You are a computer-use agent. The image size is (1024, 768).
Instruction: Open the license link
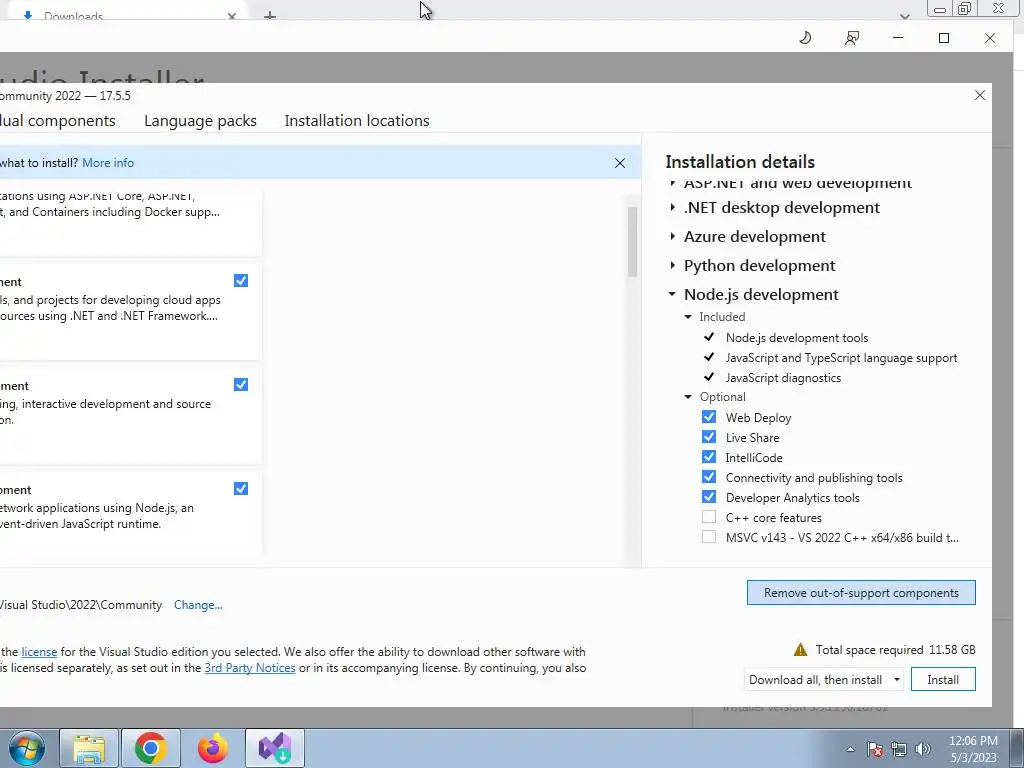pos(39,652)
